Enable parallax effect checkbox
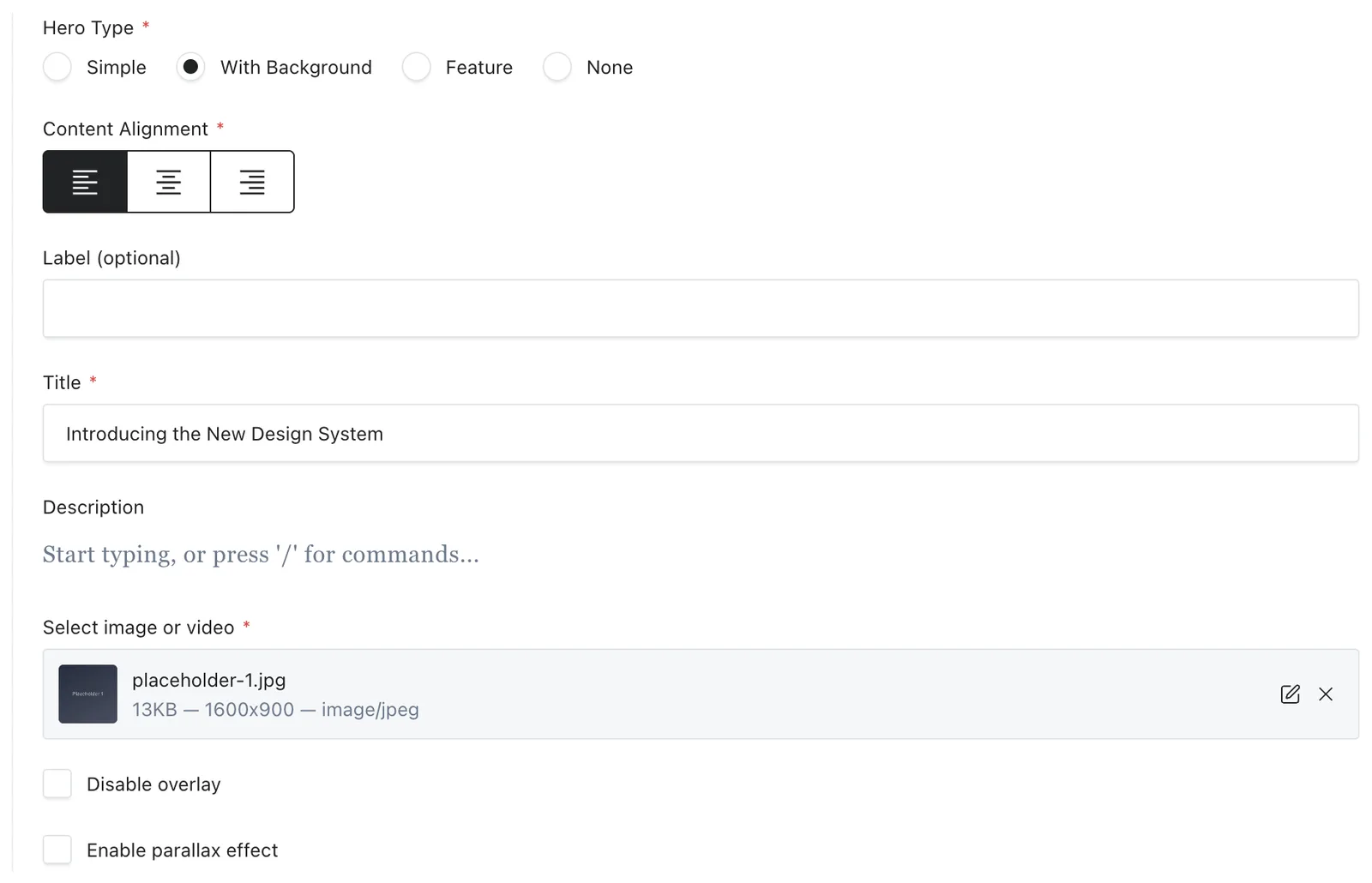Image resolution: width=1372 pixels, height=883 pixels. click(x=57, y=850)
